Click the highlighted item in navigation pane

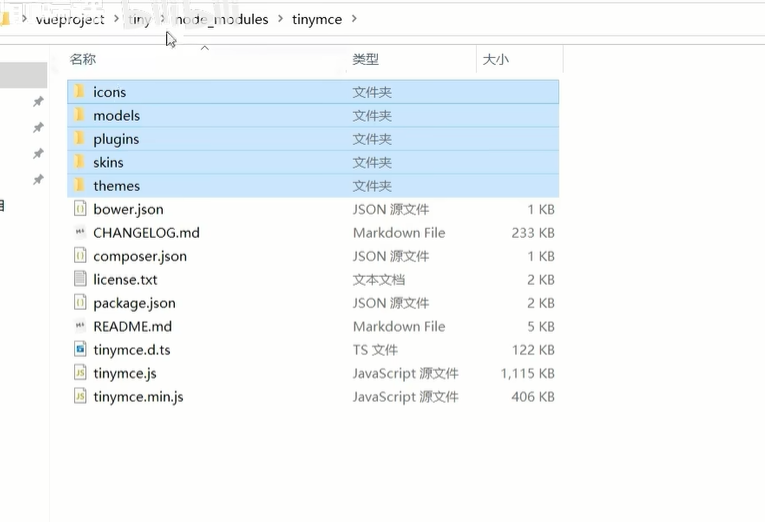pyautogui.click(x=23, y=75)
